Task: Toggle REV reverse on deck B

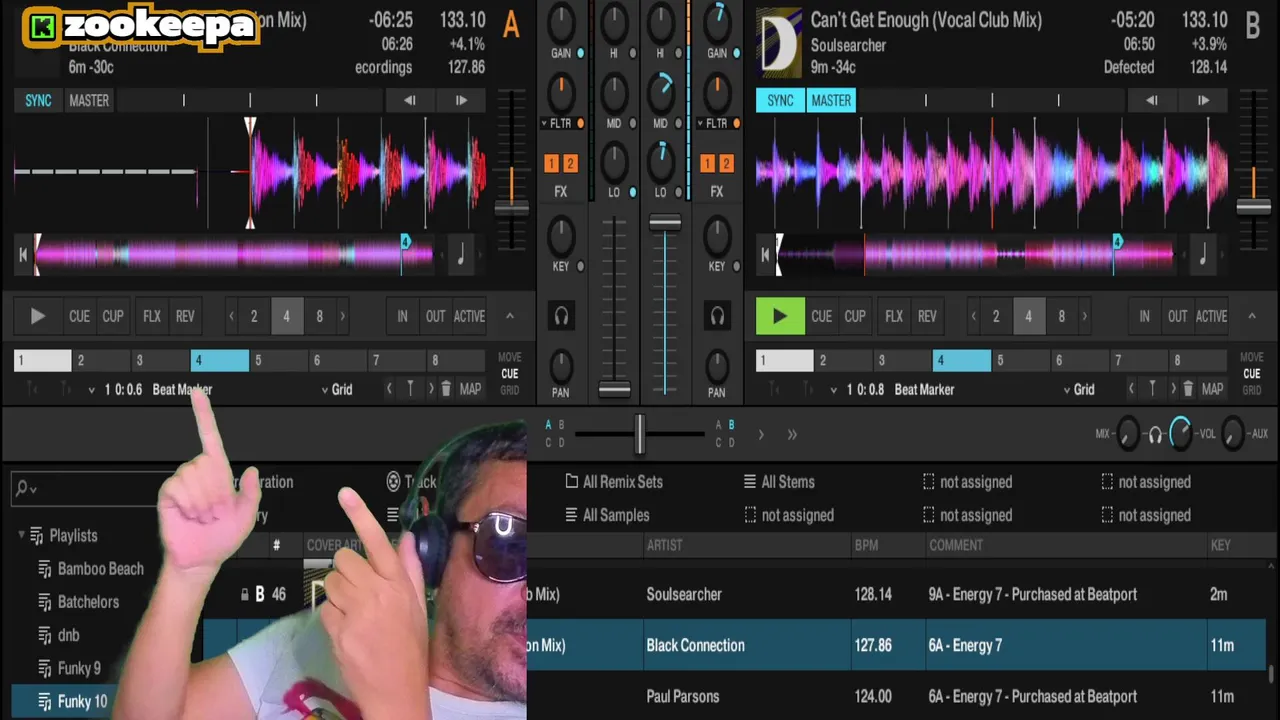Action: [x=927, y=316]
